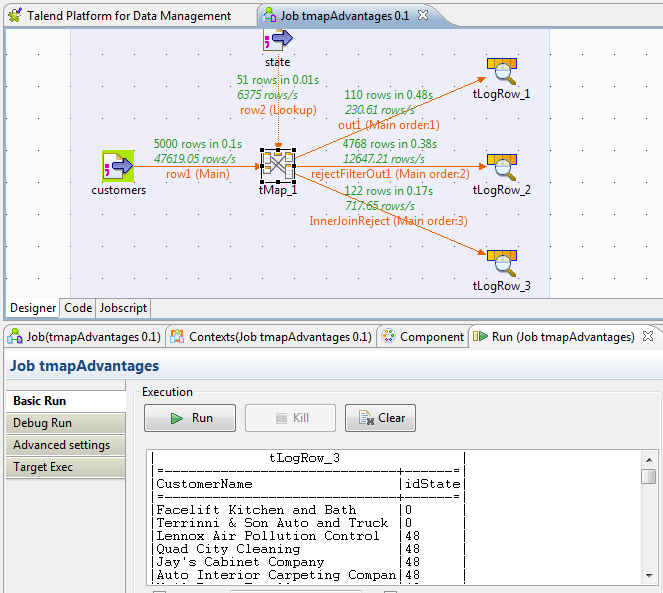Screen dimensions: 663x593
Task: Click the Clear button
Action: tap(380, 418)
